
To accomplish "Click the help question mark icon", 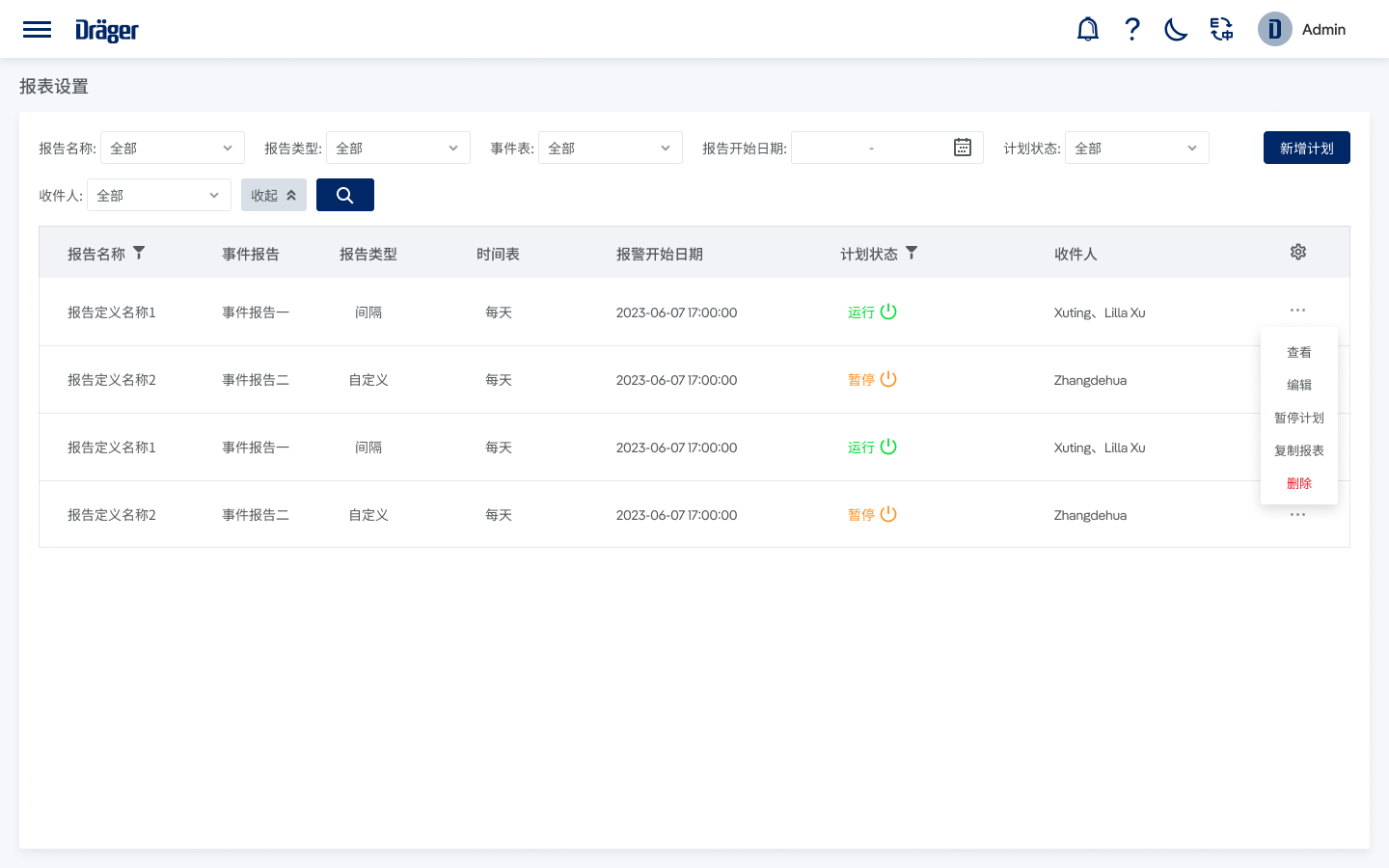I will pos(1131,29).
